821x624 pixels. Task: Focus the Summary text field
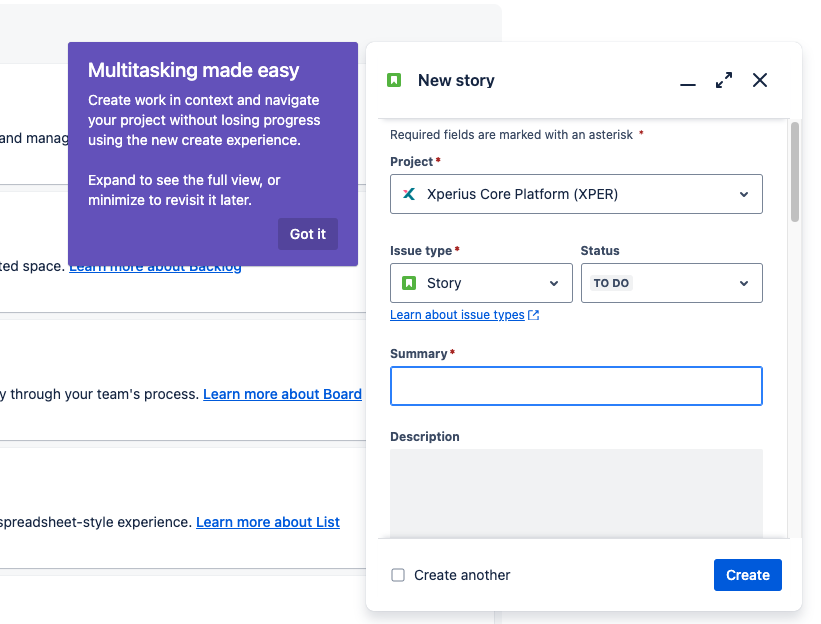[576, 386]
